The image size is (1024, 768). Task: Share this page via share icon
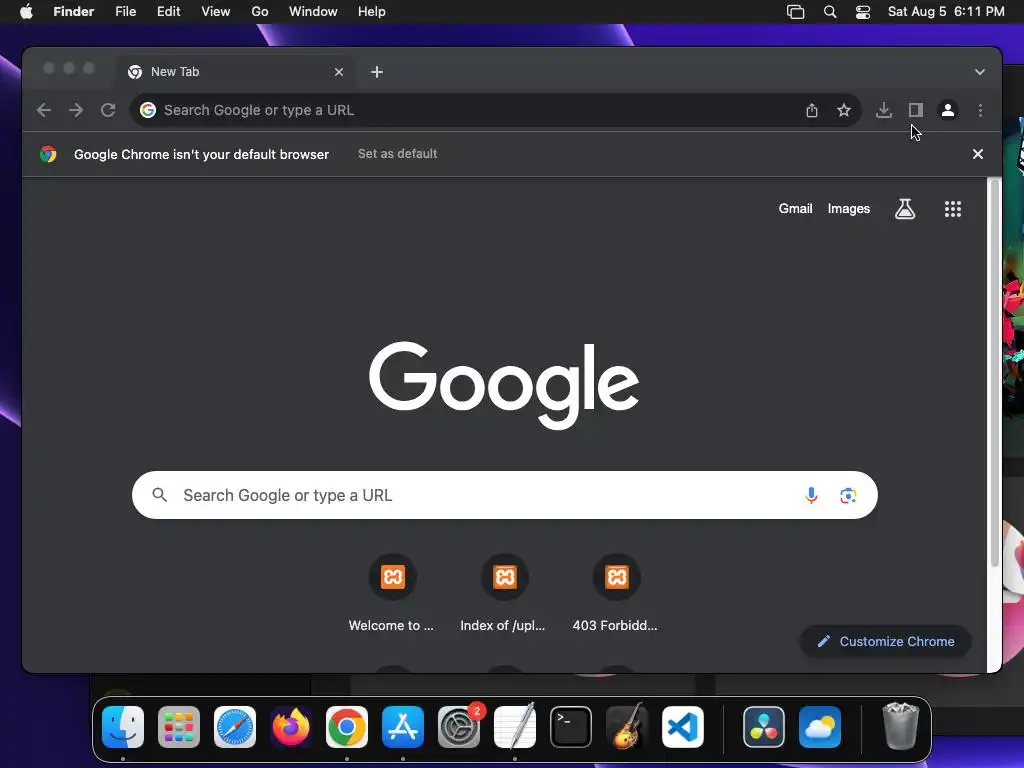pyautogui.click(x=812, y=110)
